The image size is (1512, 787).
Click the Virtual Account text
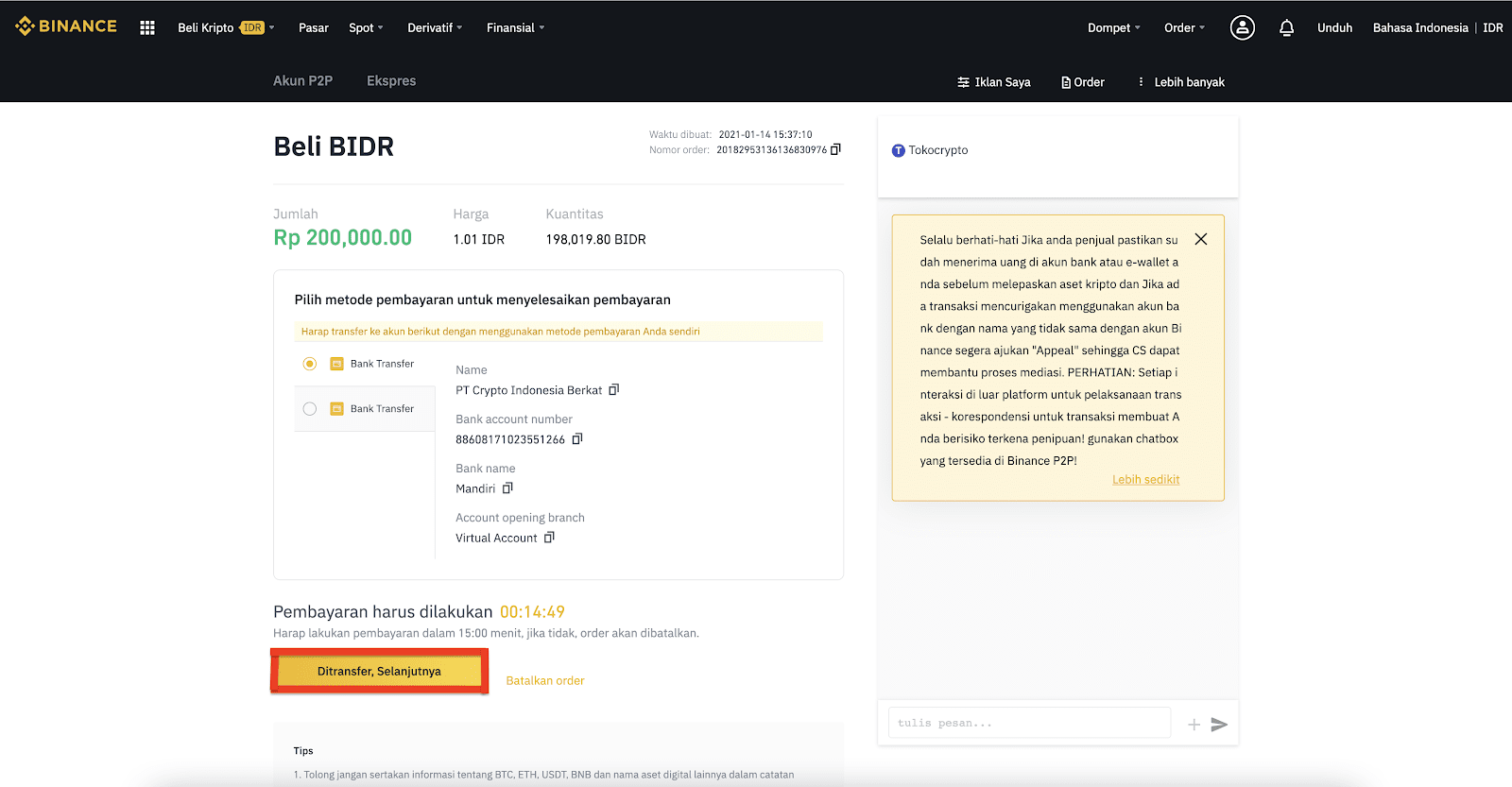(496, 538)
